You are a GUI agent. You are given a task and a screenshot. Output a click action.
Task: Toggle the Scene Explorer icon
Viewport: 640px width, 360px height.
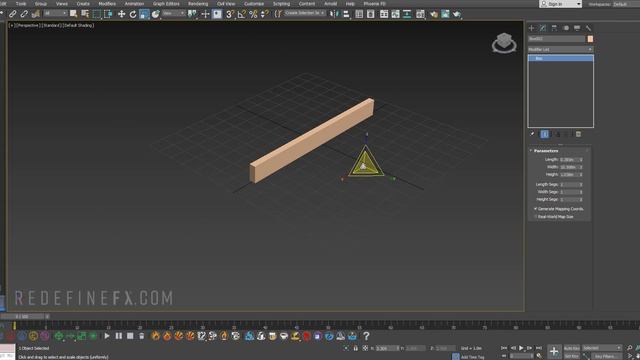pos(359,14)
